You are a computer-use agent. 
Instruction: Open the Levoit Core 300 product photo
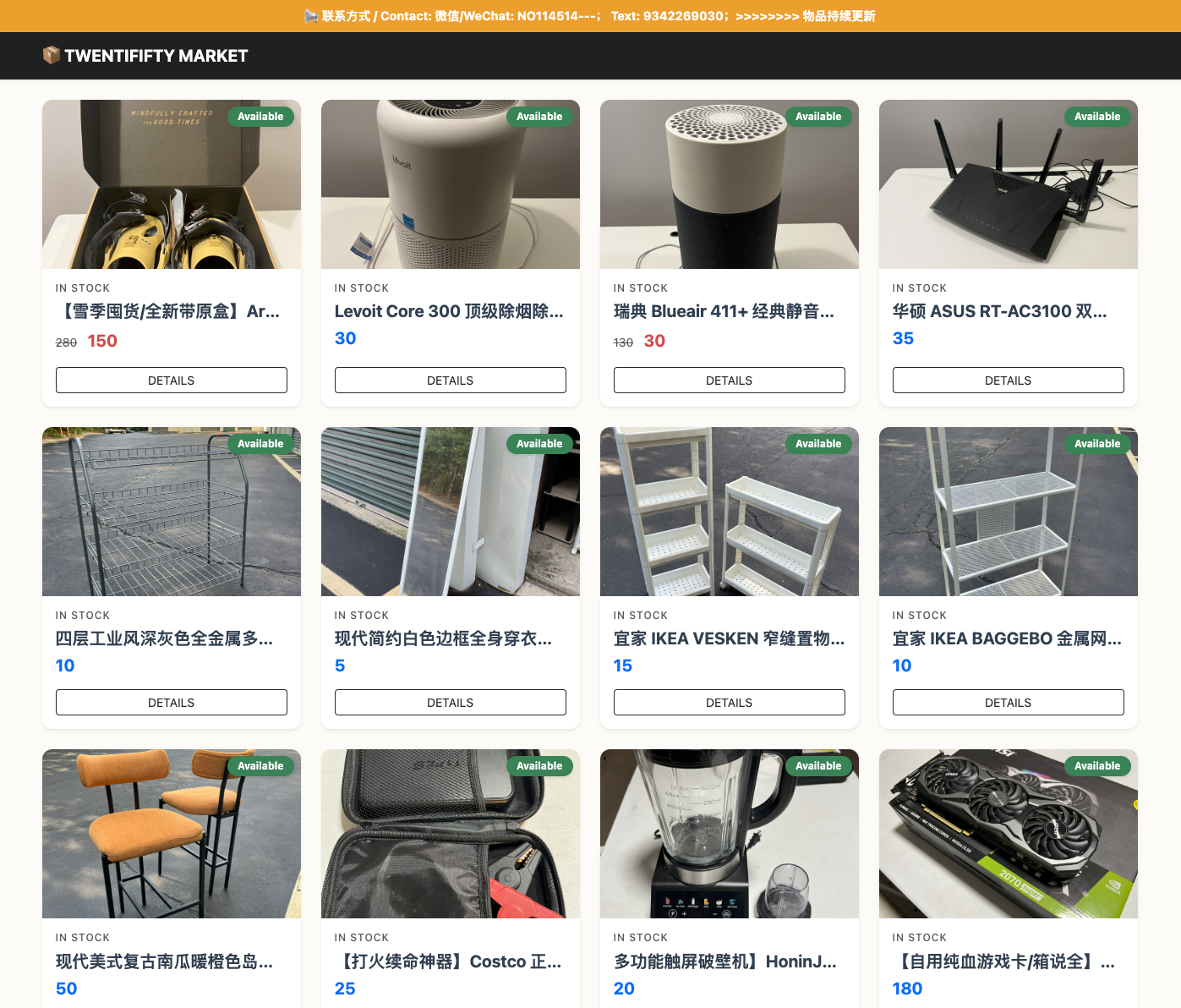click(451, 184)
